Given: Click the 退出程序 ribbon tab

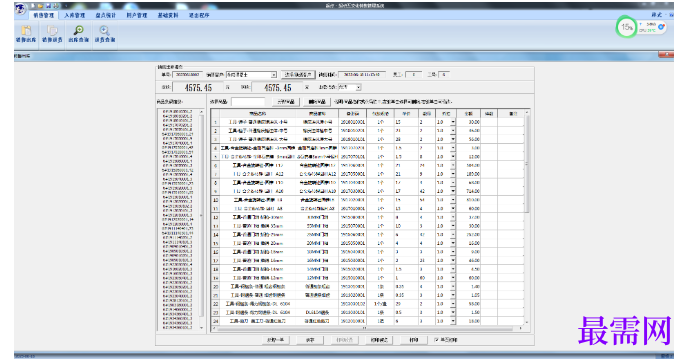Looking at the screenshot, I should point(199,15).
